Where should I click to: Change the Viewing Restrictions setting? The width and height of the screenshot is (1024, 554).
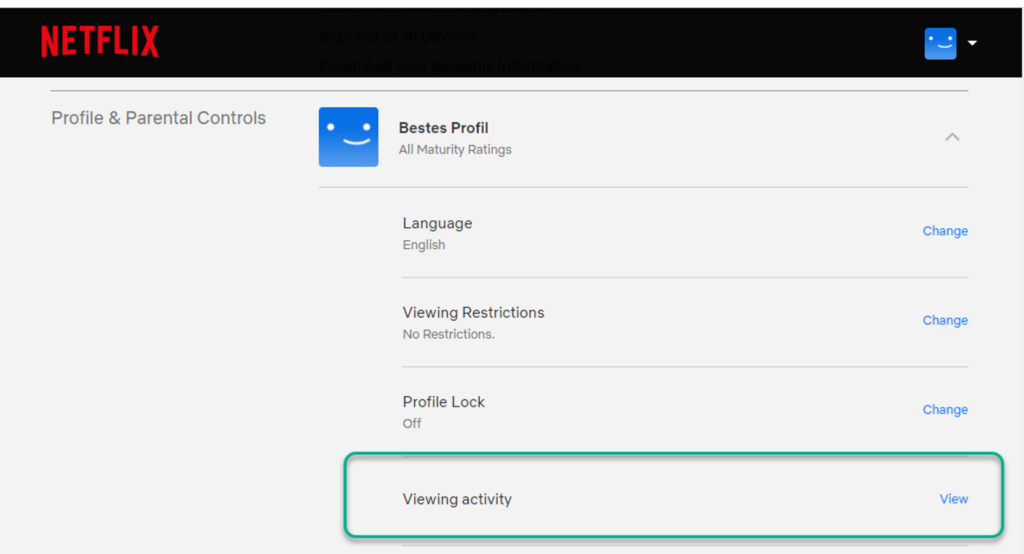click(945, 320)
